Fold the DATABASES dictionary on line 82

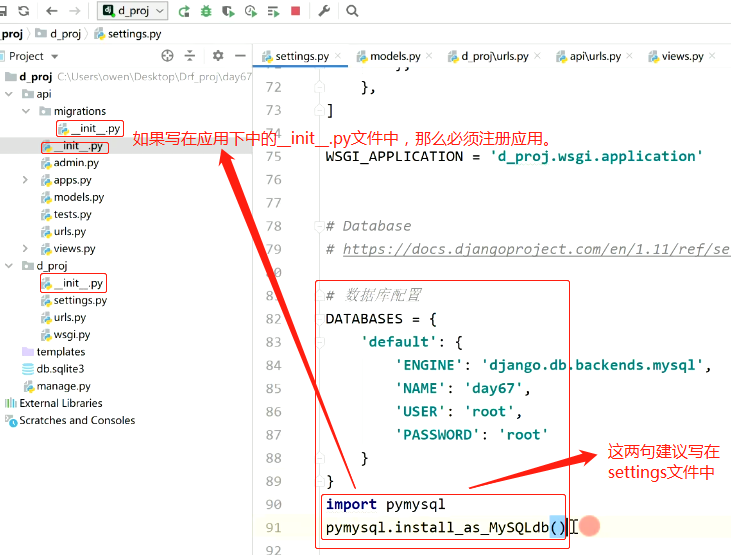tap(320, 319)
